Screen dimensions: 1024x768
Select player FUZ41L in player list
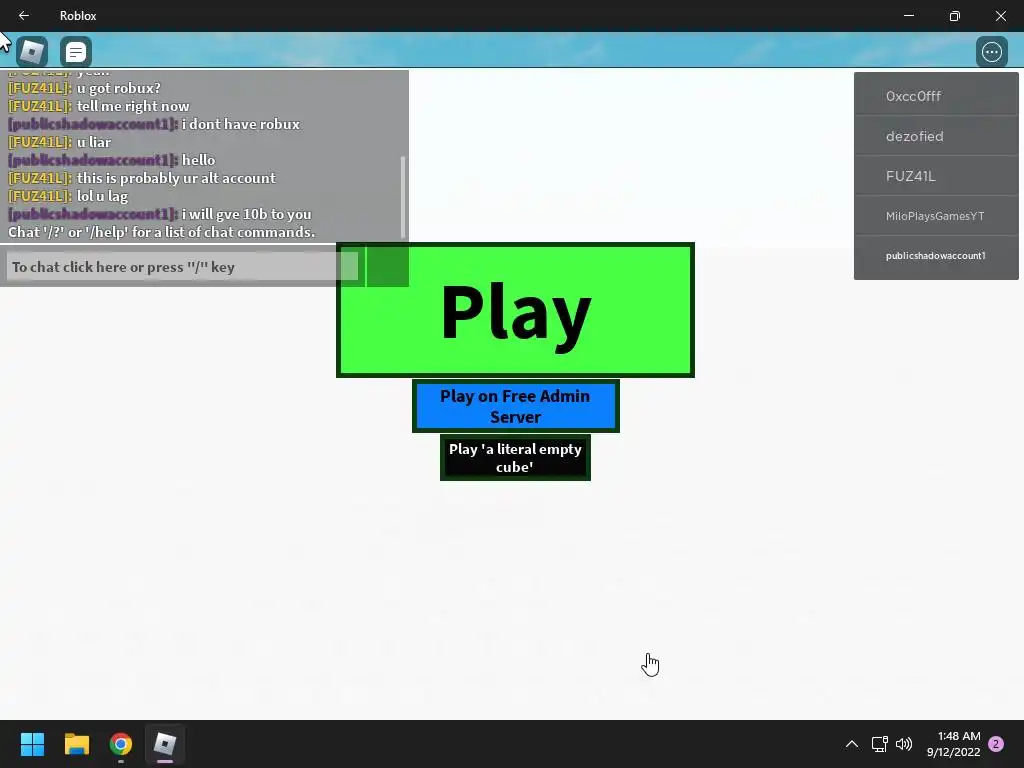click(x=936, y=176)
